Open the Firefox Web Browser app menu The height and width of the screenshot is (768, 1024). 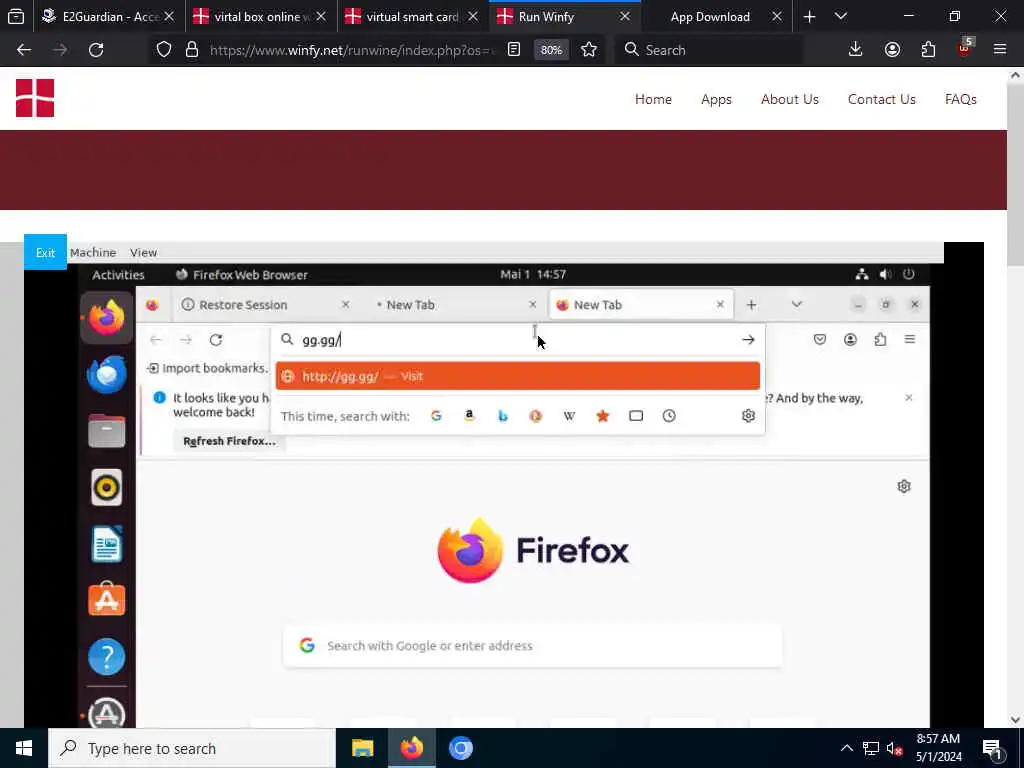pos(242,275)
